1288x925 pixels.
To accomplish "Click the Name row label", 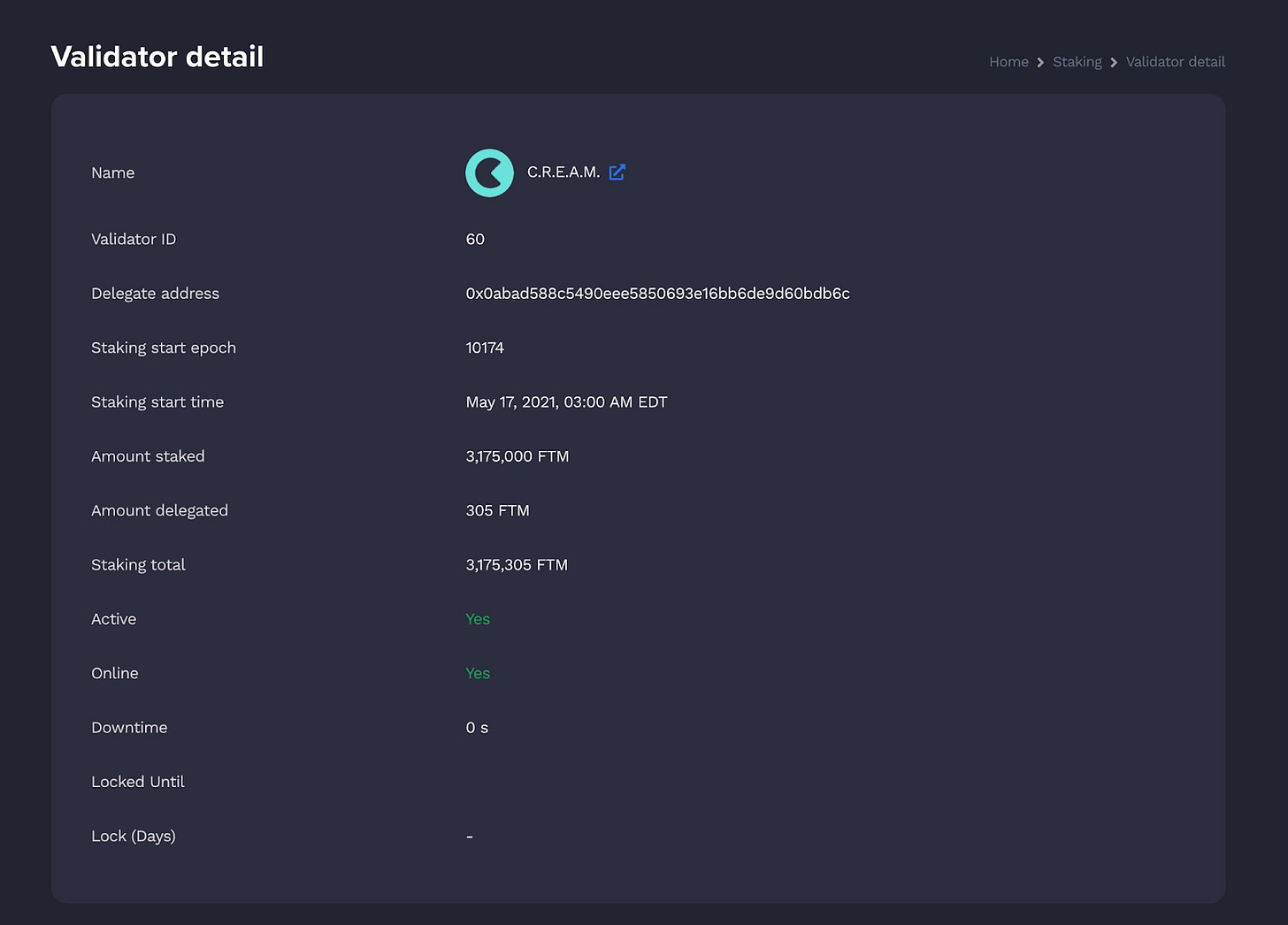I will [x=113, y=173].
